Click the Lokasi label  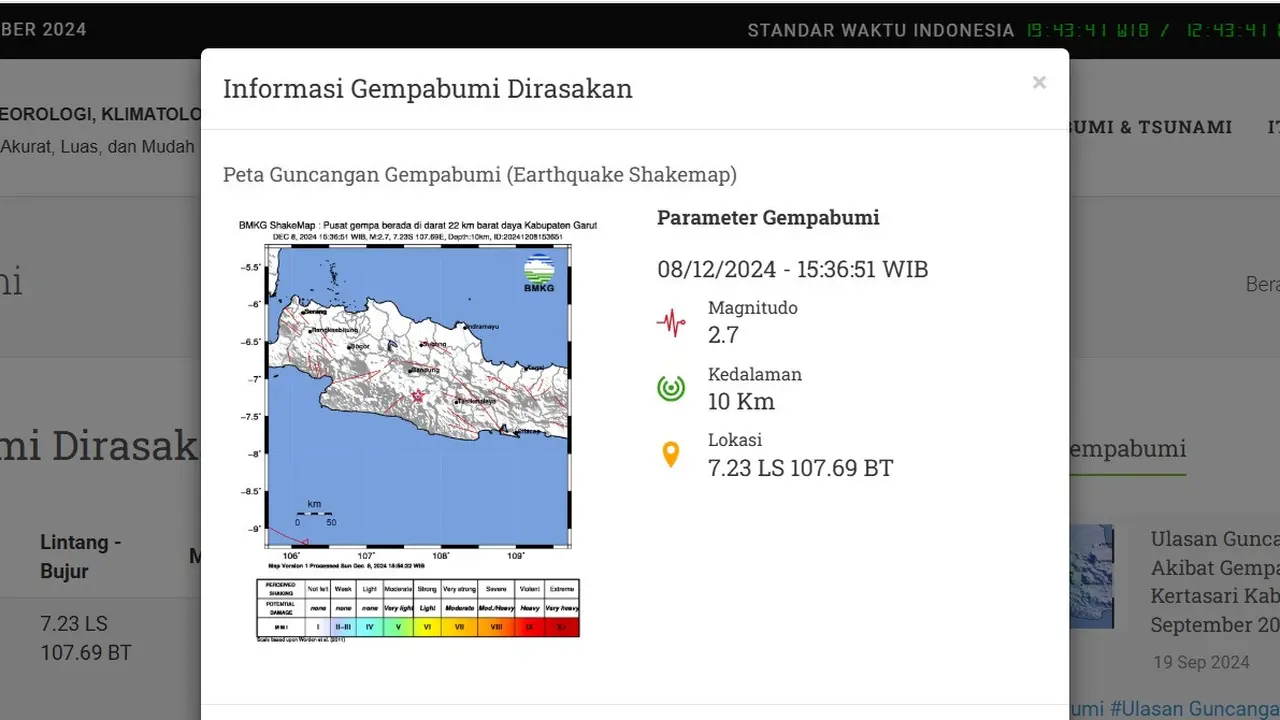735,440
